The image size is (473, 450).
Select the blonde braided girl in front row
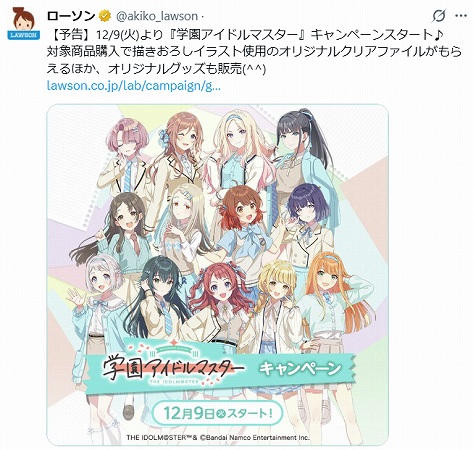coord(277,300)
